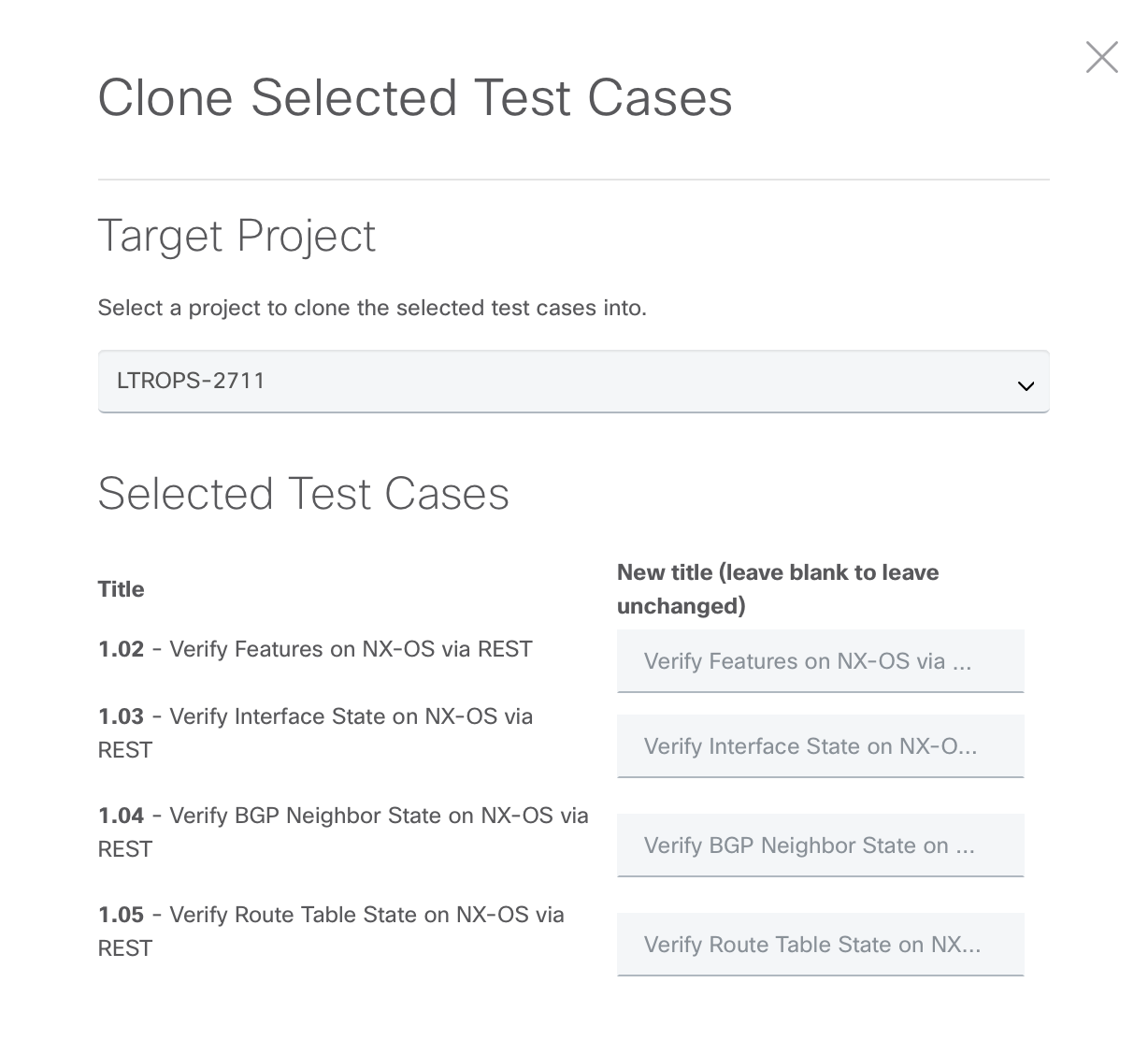Click the Verify BGP Neighbor State input field
1148x1055 pixels.
pos(820,845)
